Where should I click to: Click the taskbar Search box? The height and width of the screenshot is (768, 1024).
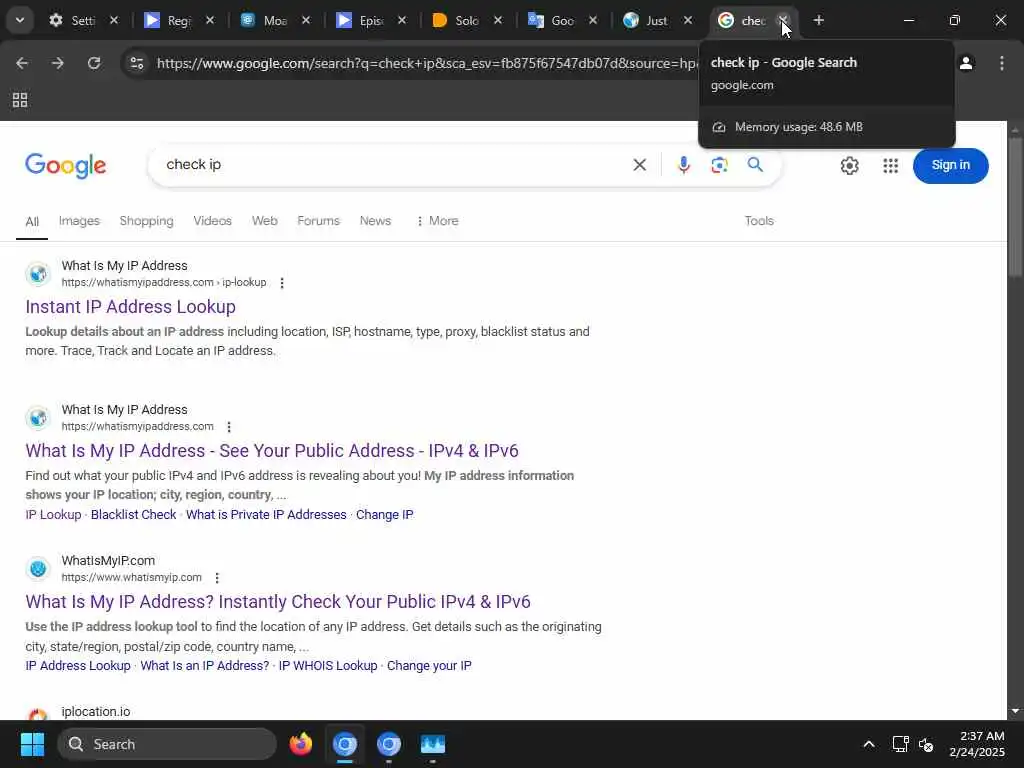[167, 744]
